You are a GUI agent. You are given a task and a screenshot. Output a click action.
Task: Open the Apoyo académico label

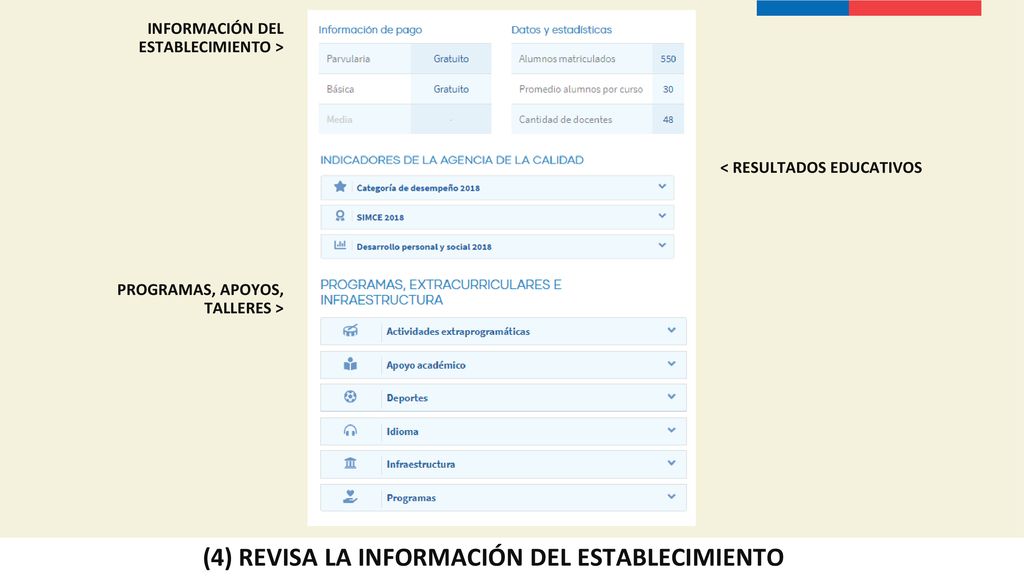pos(426,365)
